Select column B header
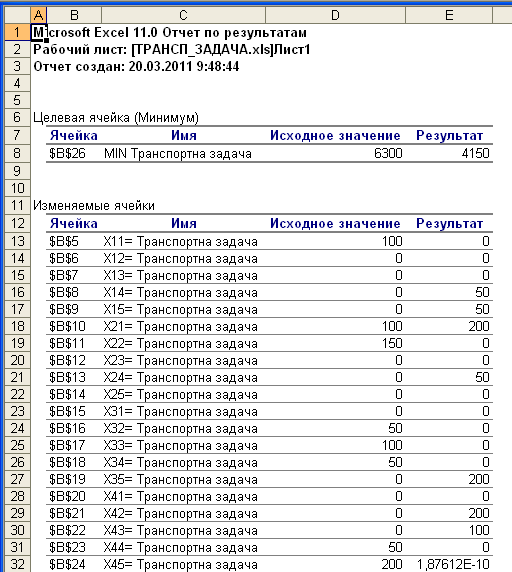 pos(74,15)
